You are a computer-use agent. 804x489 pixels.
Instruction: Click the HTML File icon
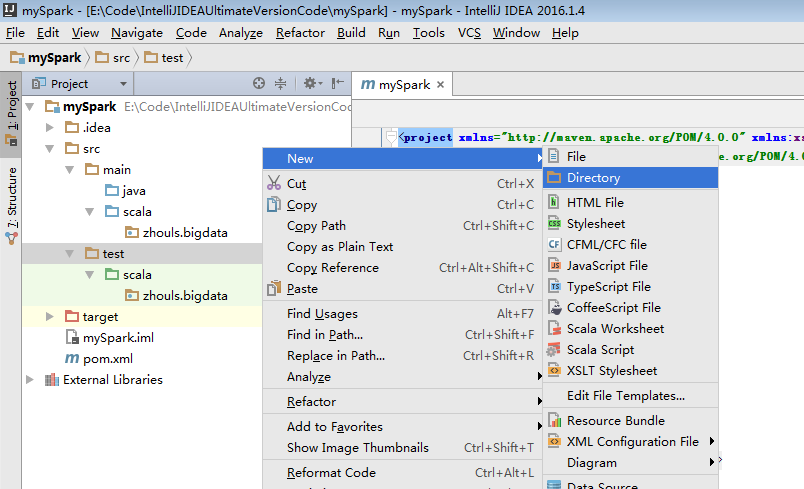point(554,202)
